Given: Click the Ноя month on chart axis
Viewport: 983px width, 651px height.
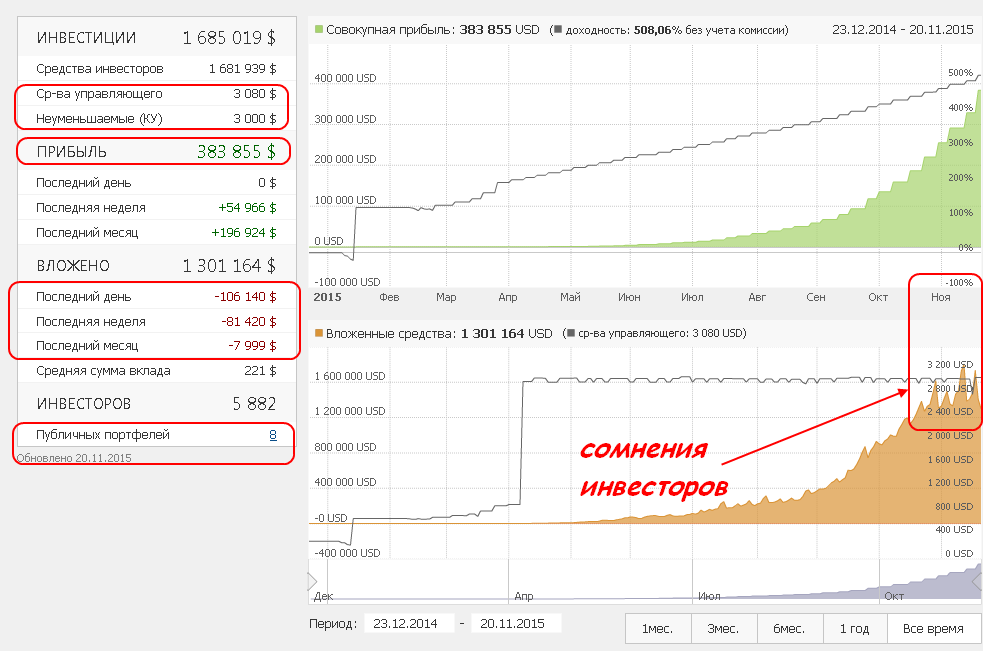Looking at the screenshot, I should (940, 298).
